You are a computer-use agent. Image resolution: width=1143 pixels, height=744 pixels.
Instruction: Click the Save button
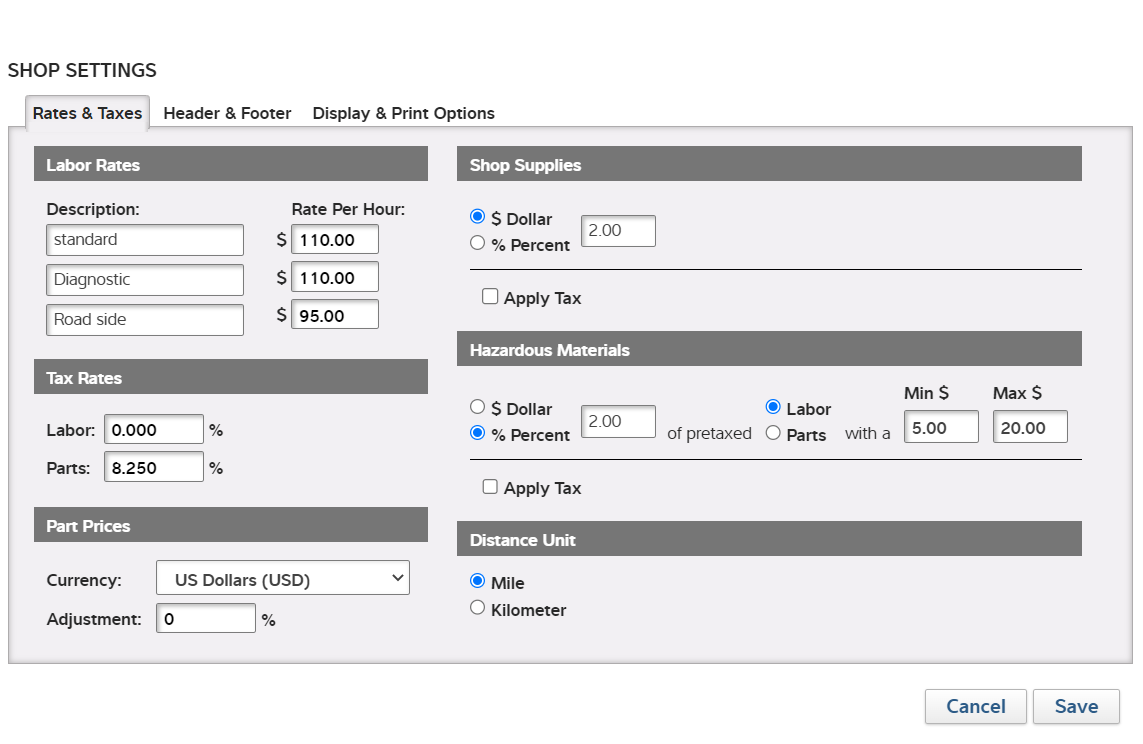click(1076, 706)
